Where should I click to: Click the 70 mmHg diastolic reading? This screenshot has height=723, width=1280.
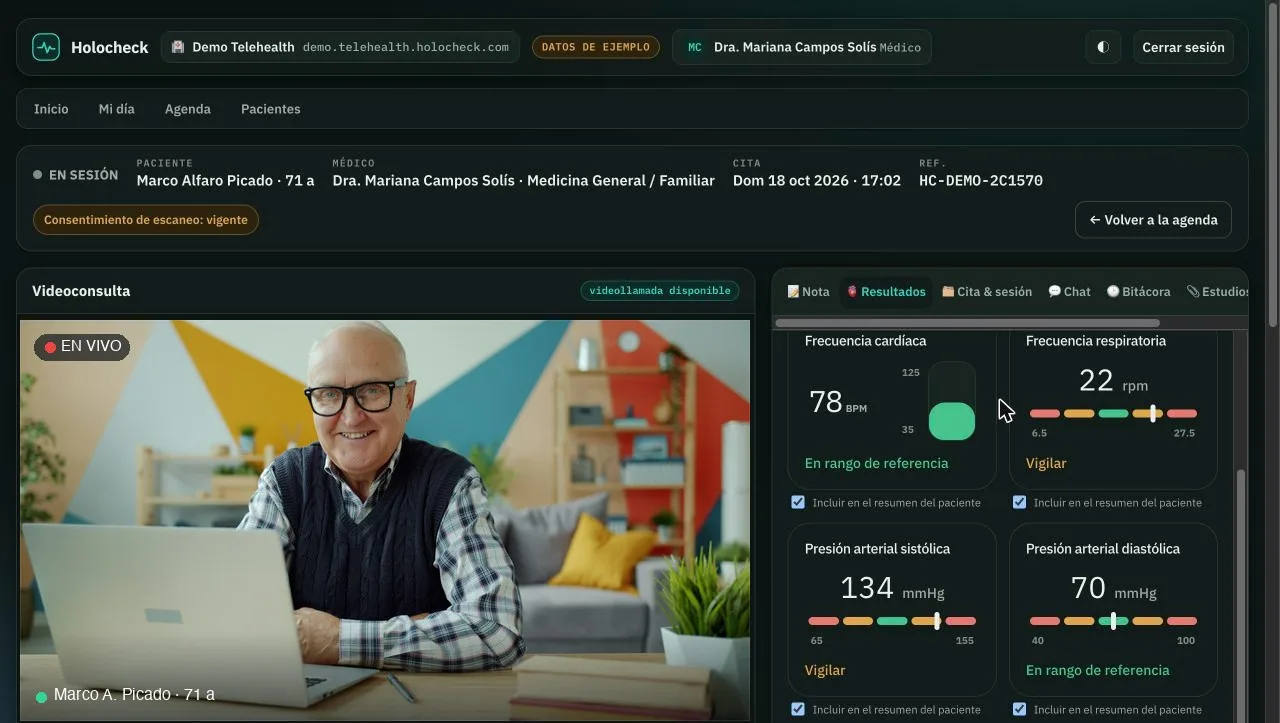[x=1113, y=588]
